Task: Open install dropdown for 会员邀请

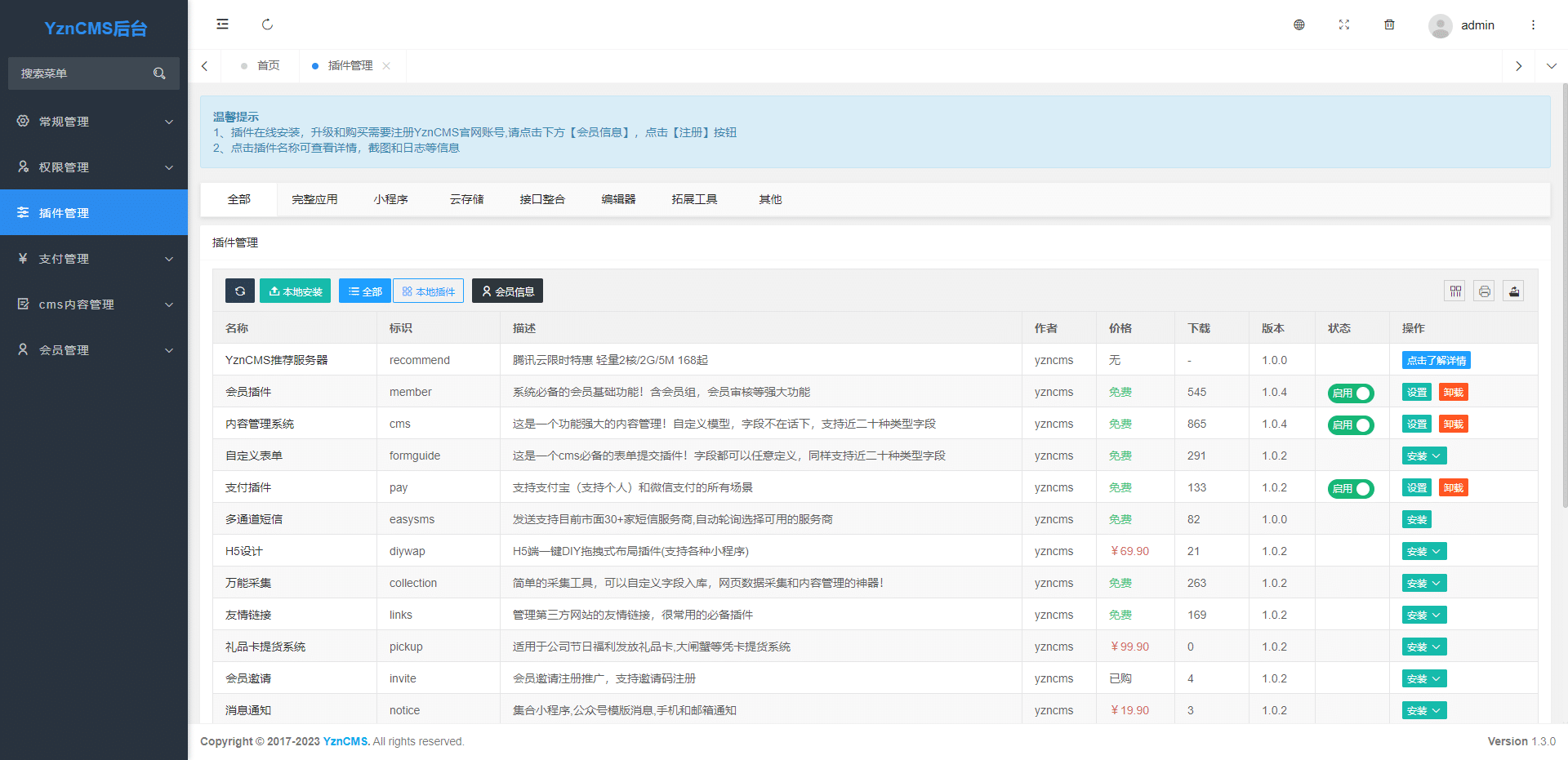Action: (x=1424, y=678)
